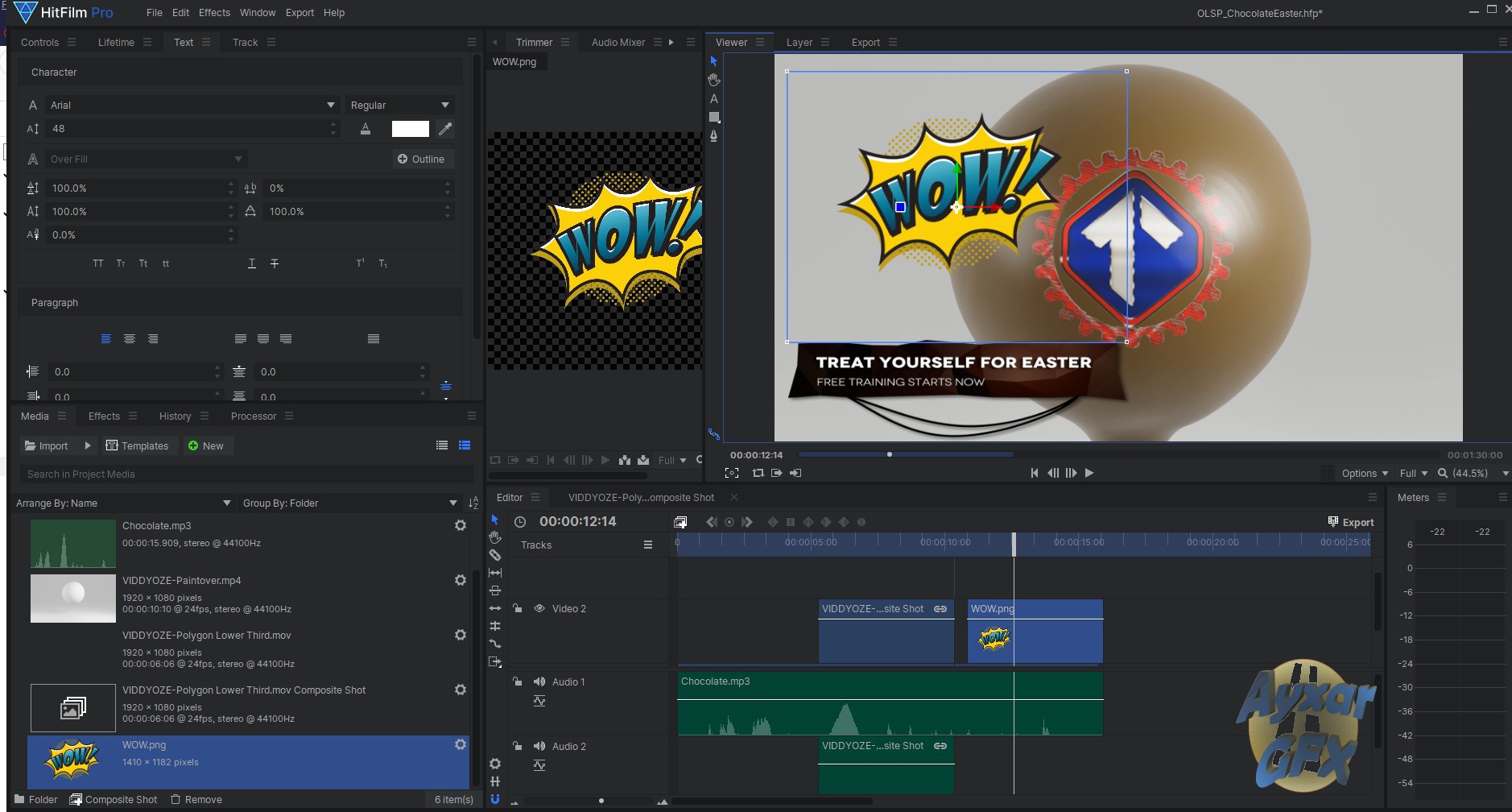The image size is (1512, 812).
Task: Open the Regular font style dropdown
Action: 400,106
